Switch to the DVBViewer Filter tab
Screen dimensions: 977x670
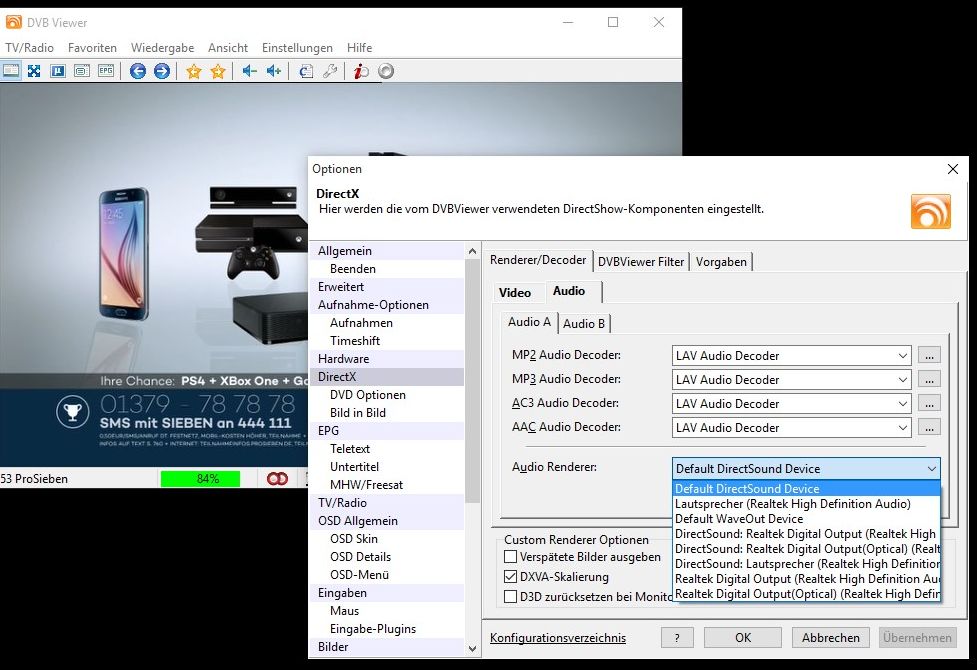[x=641, y=262]
